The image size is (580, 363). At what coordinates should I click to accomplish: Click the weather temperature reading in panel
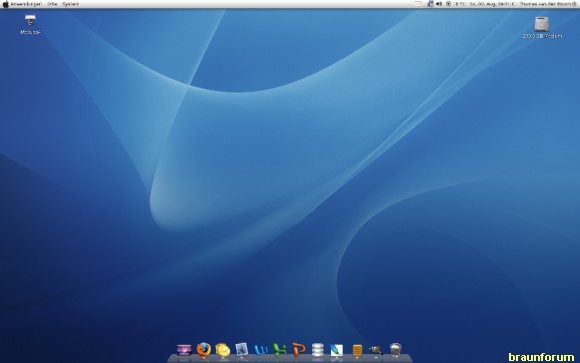coord(459,4)
